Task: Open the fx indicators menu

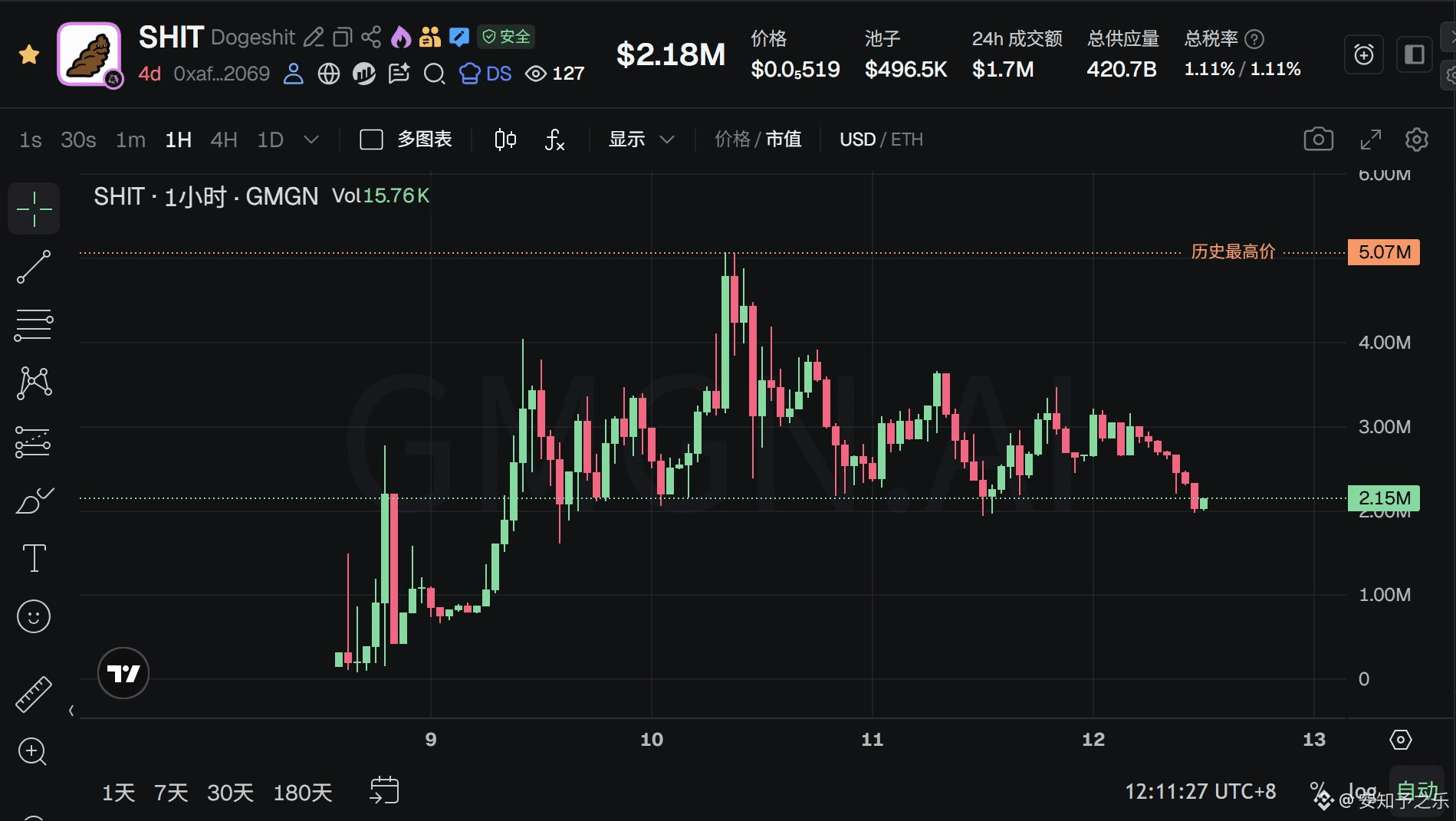Action: (554, 140)
